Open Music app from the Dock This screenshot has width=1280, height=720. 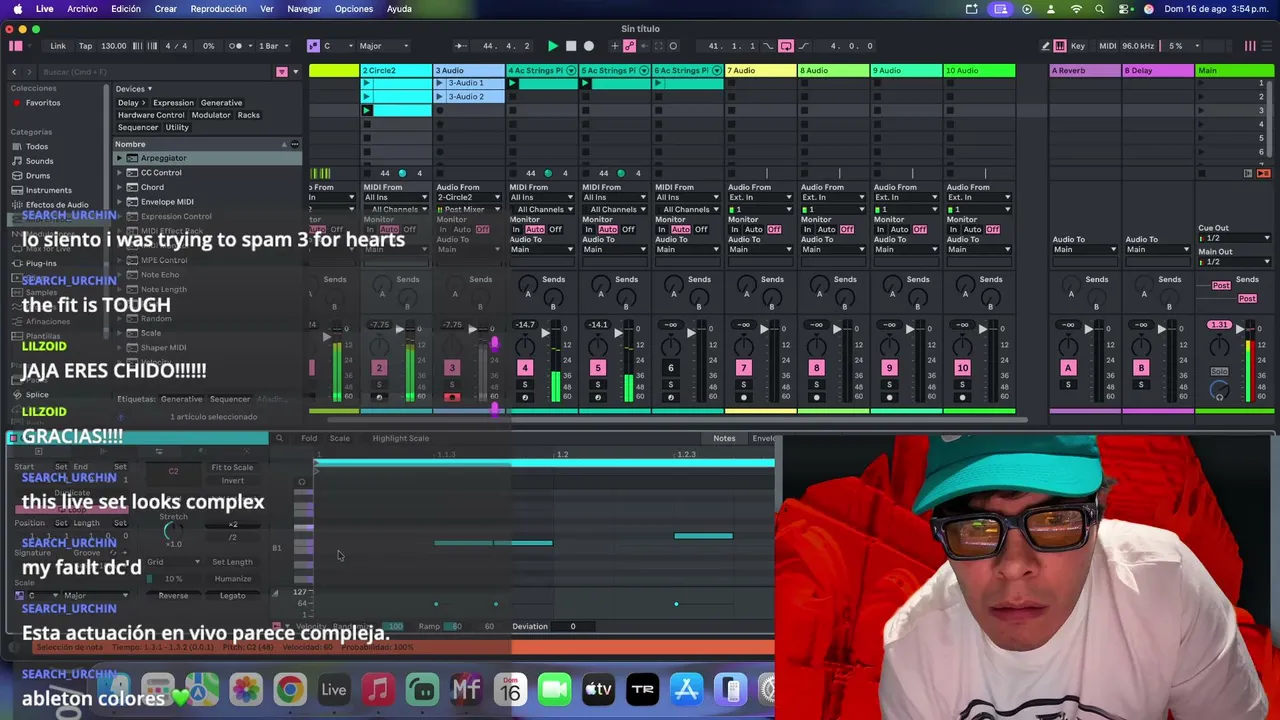click(x=378, y=689)
